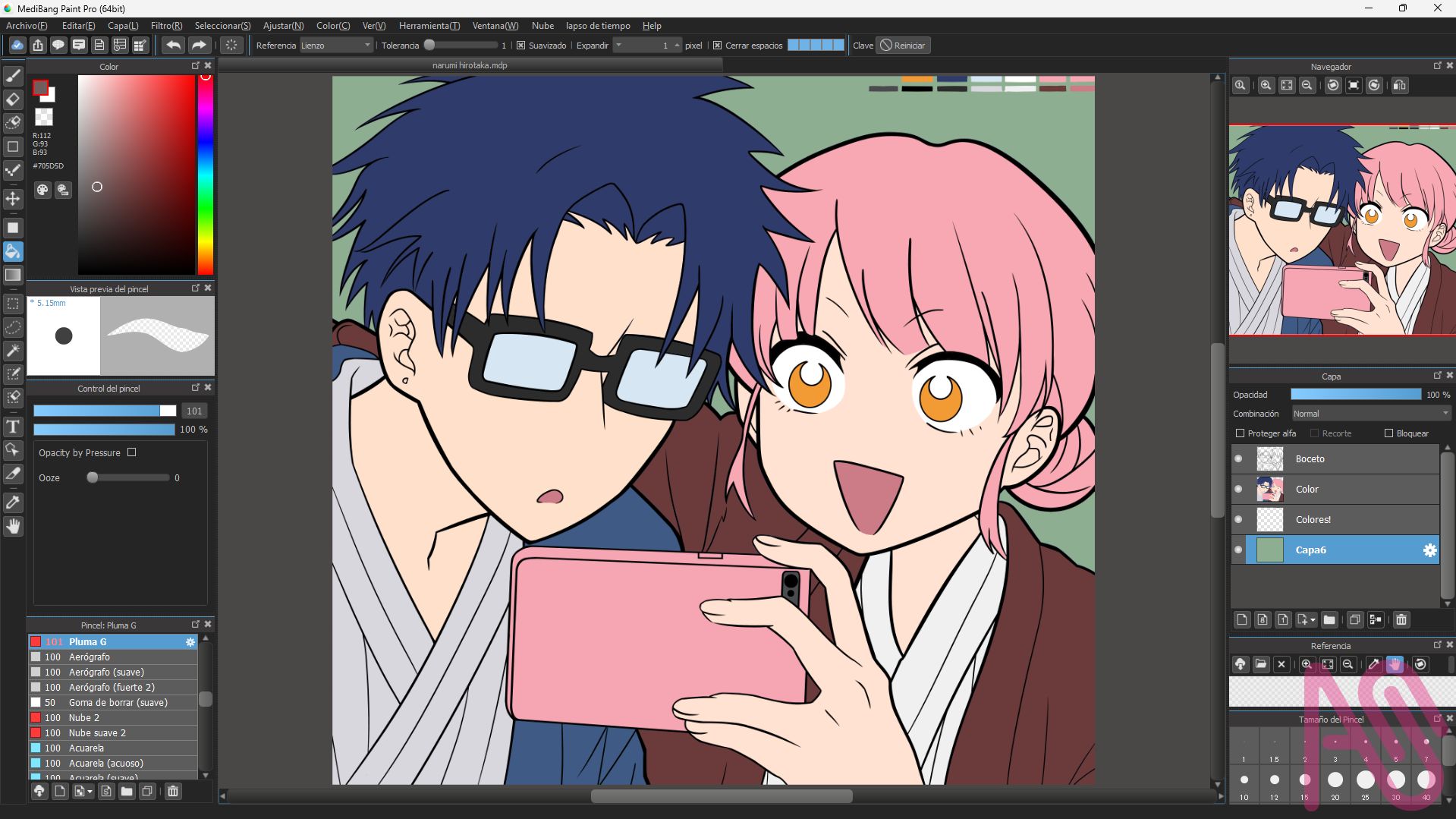Toggle visibility of Colores! layer
Screen dimensions: 1456x819
[x=1239, y=519]
